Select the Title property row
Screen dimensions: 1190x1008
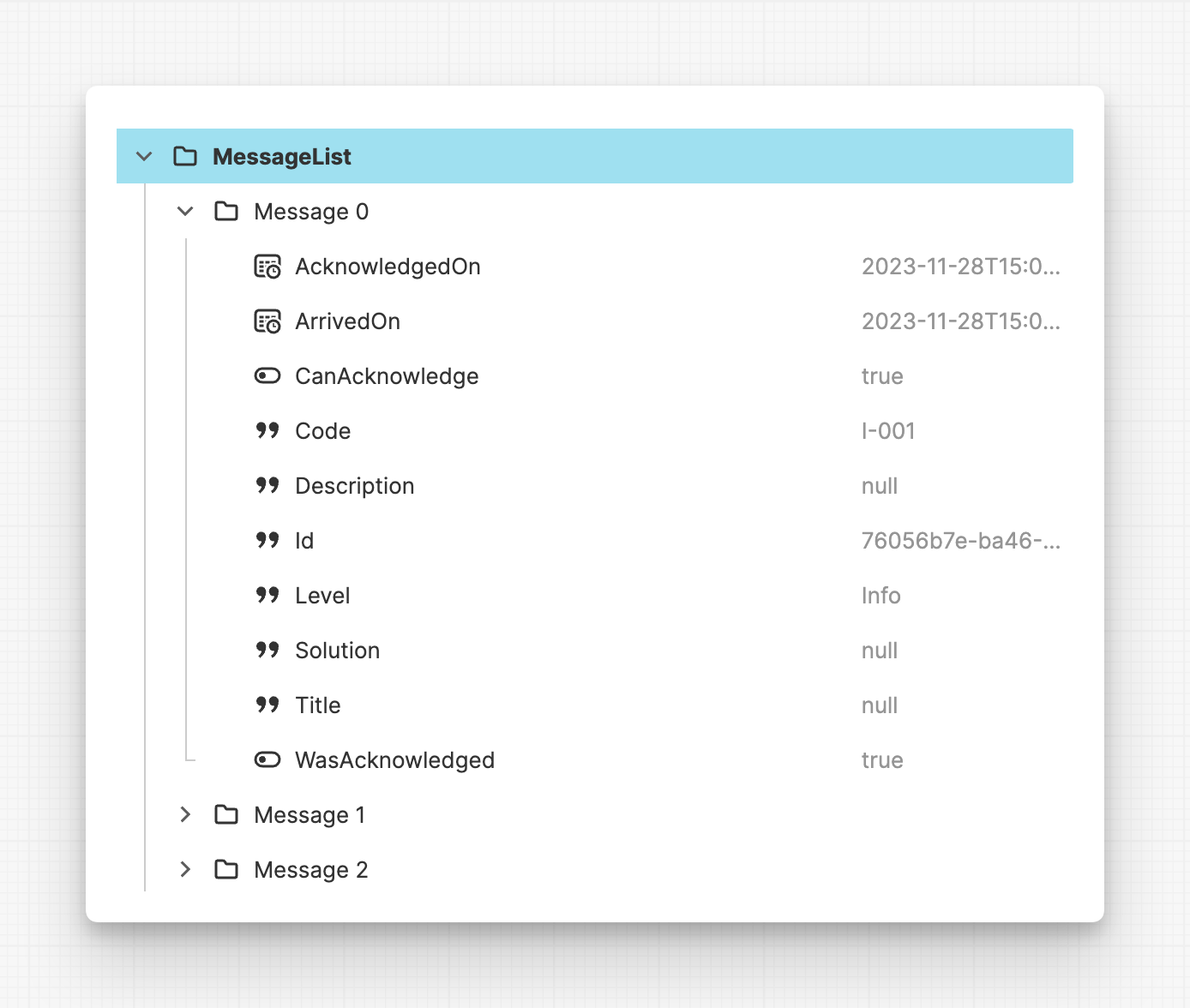(318, 705)
